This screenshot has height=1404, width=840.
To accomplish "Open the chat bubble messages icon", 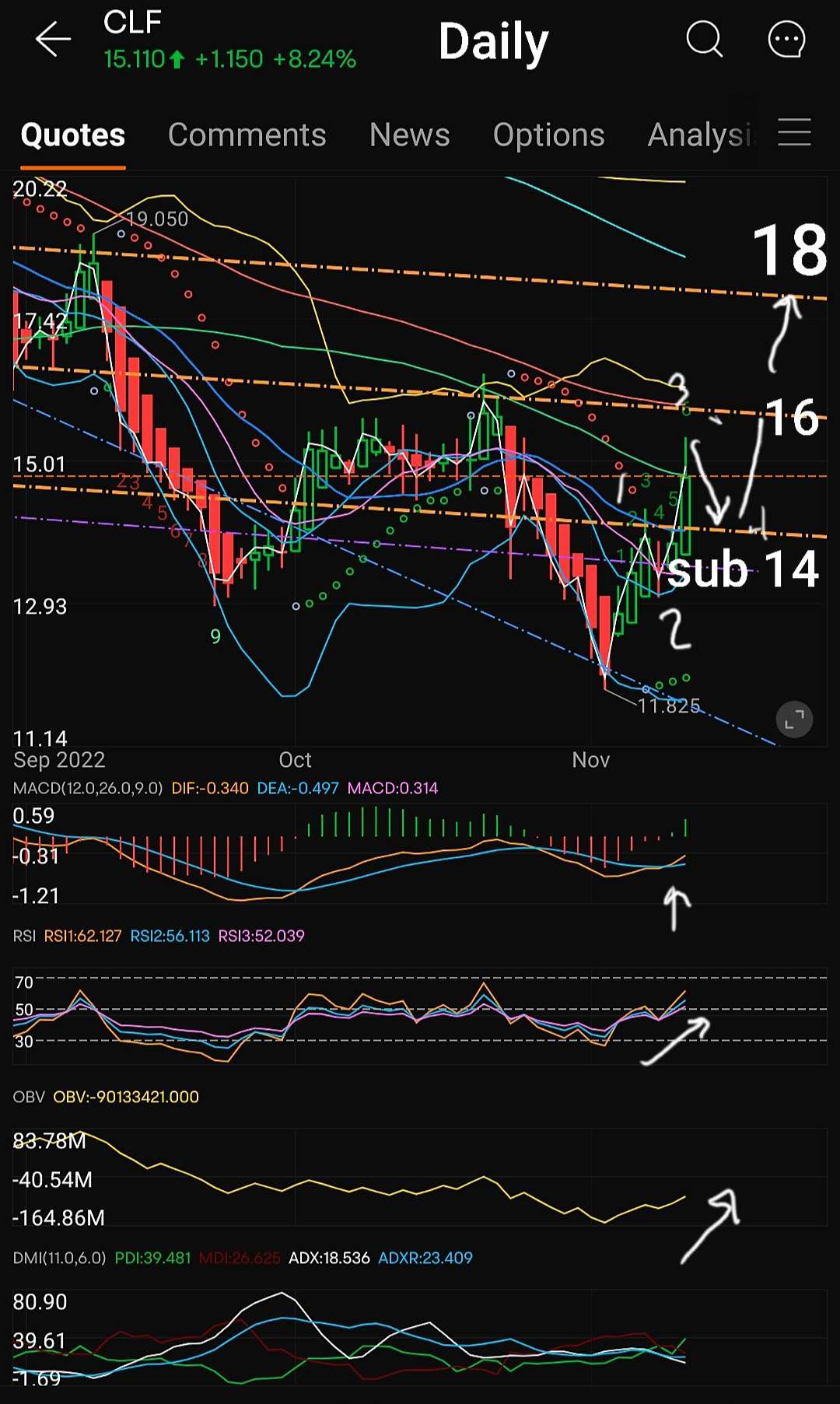I will click(x=786, y=39).
